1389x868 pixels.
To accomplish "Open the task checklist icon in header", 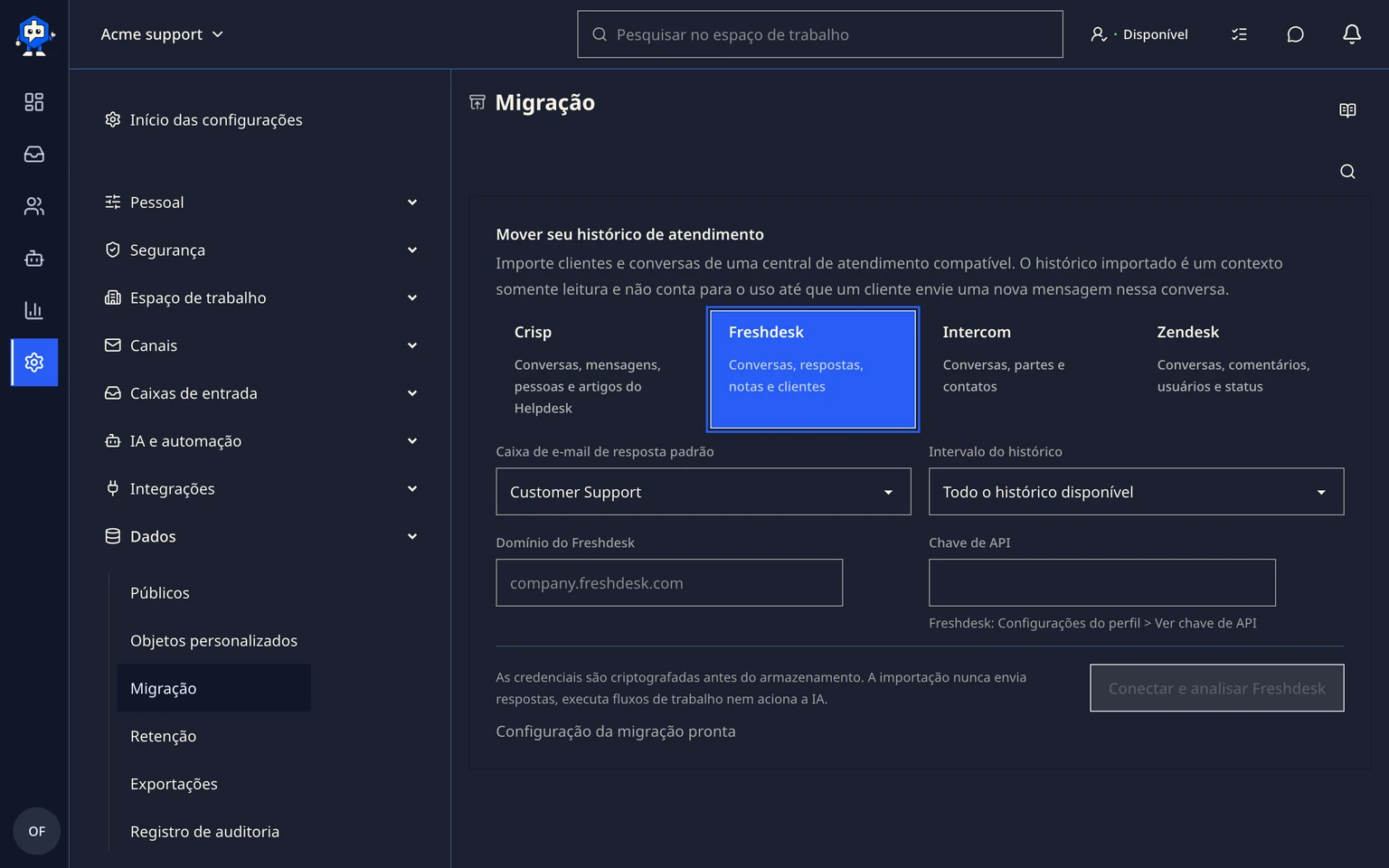I will pos(1239,34).
